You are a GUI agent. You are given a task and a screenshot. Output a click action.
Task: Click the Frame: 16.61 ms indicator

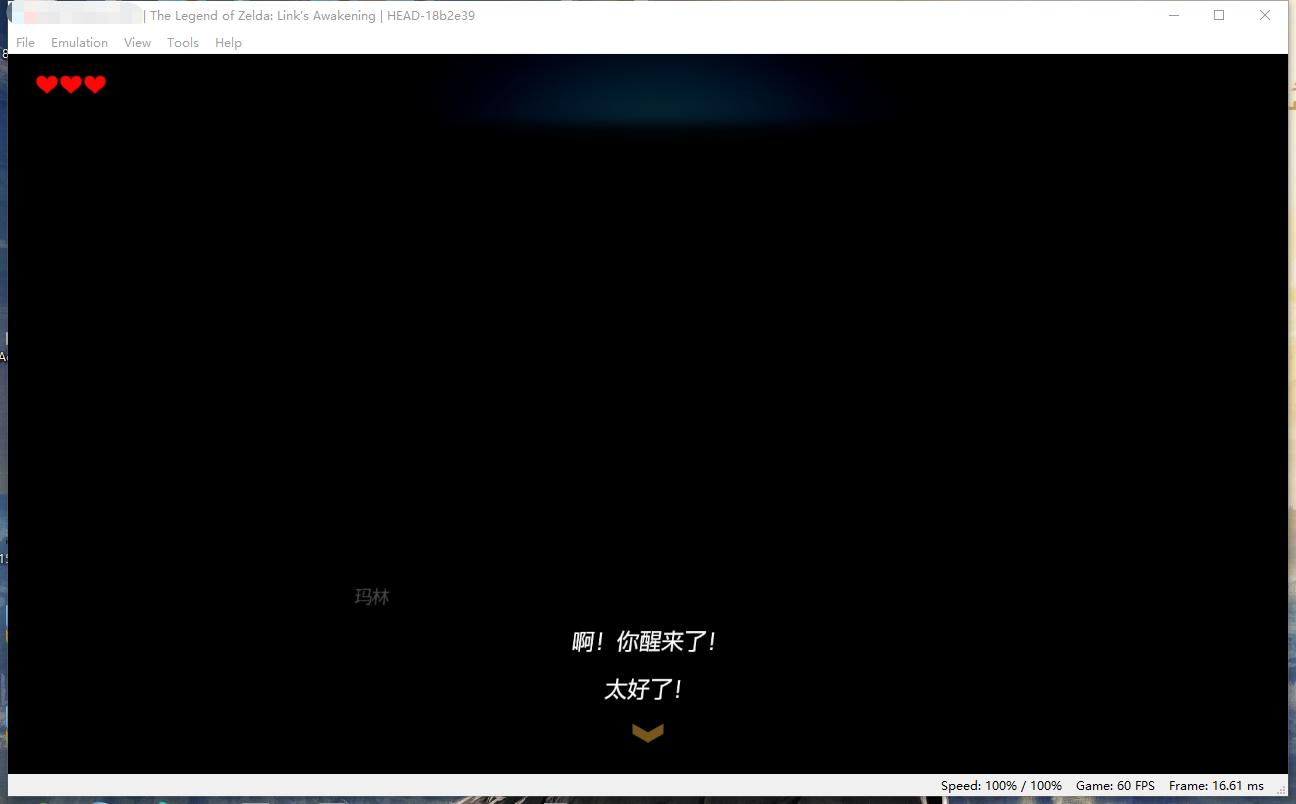[x=1216, y=786]
